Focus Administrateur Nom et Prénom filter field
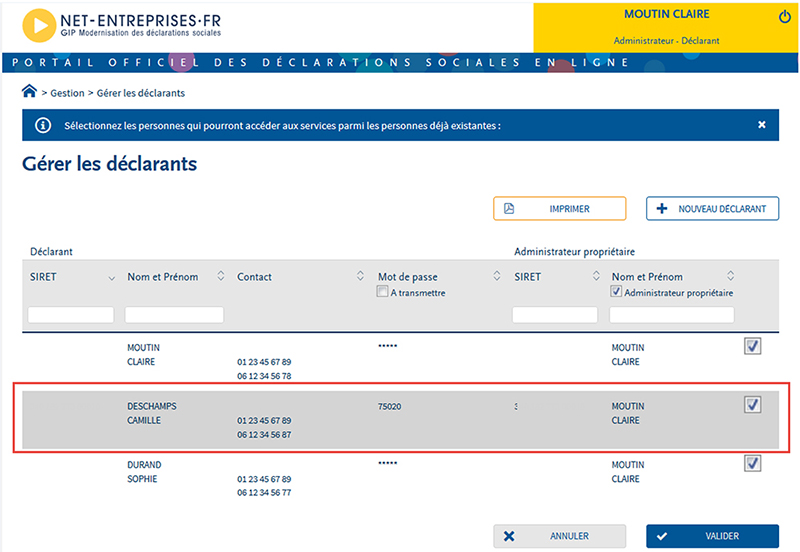Screen dimensions: 800x552 coord(671,315)
